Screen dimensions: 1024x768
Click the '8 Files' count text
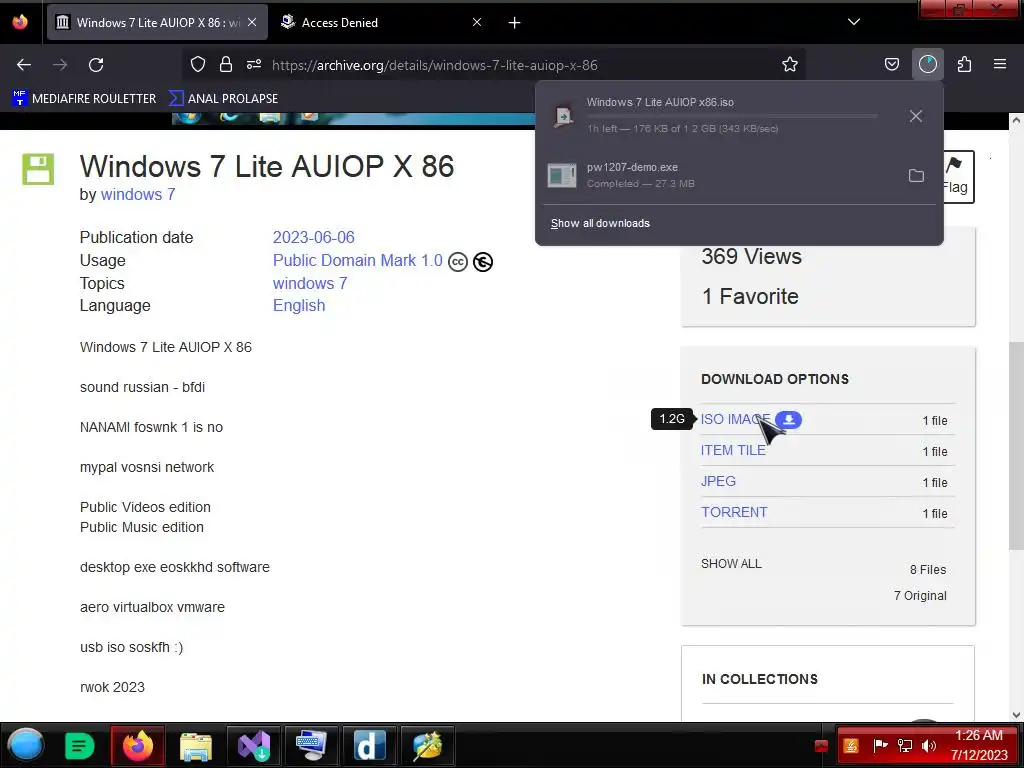(928, 569)
